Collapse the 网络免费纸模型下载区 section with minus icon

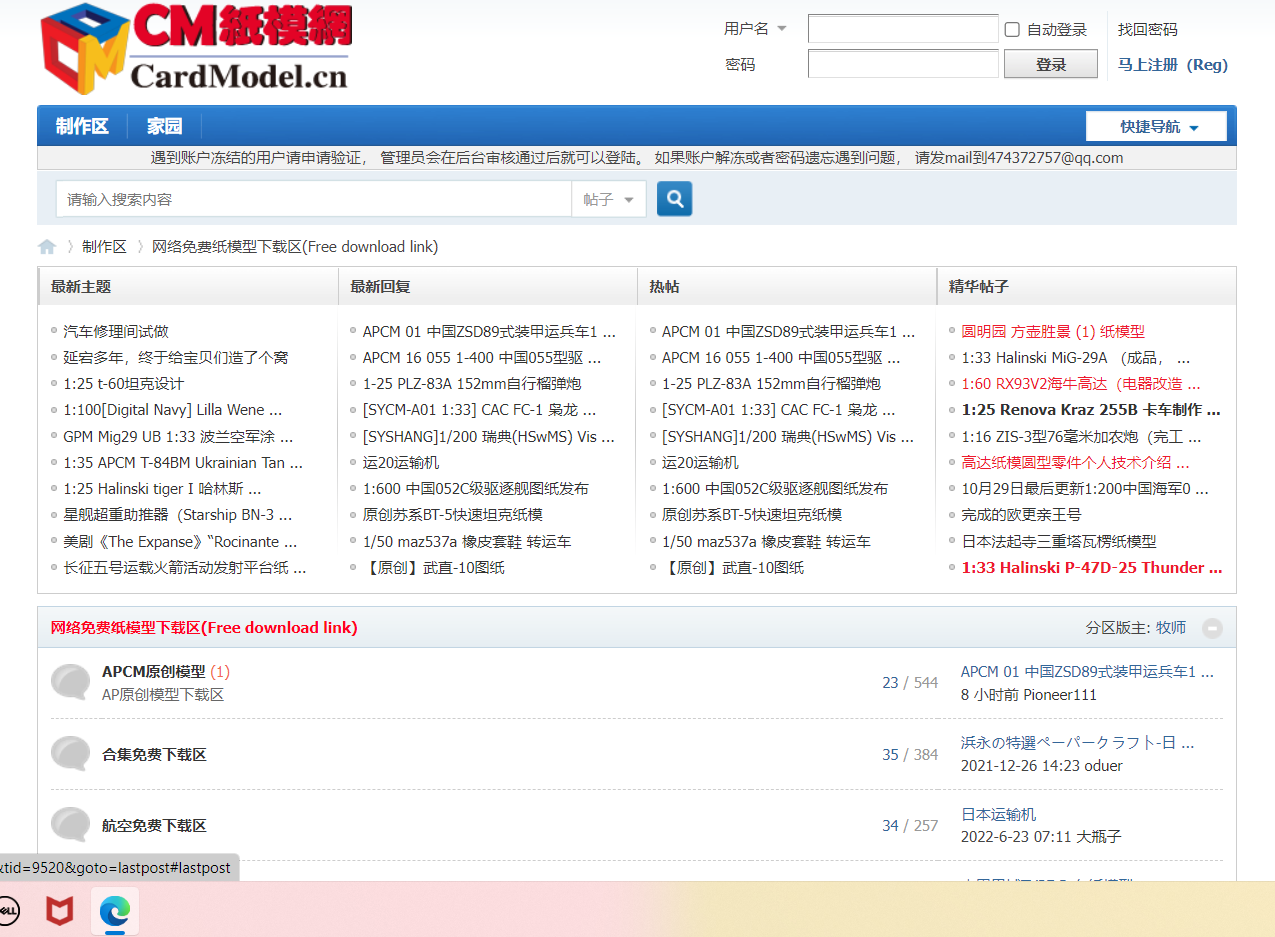point(1212,628)
